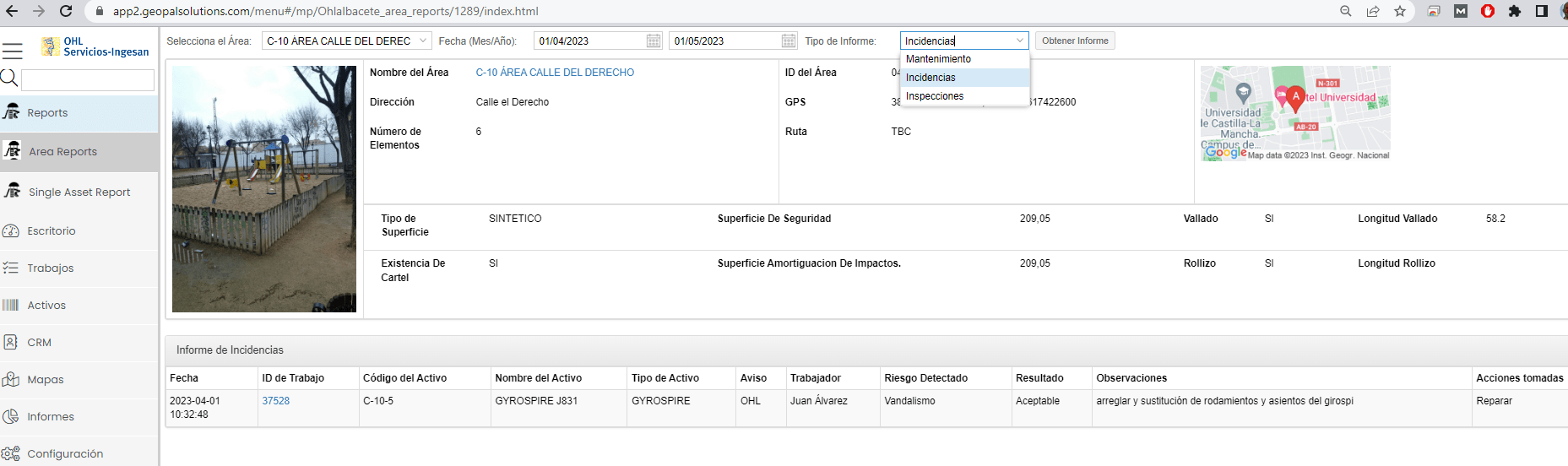
Task: Click the Trabajos list icon
Action: click(x=11, y=268)
